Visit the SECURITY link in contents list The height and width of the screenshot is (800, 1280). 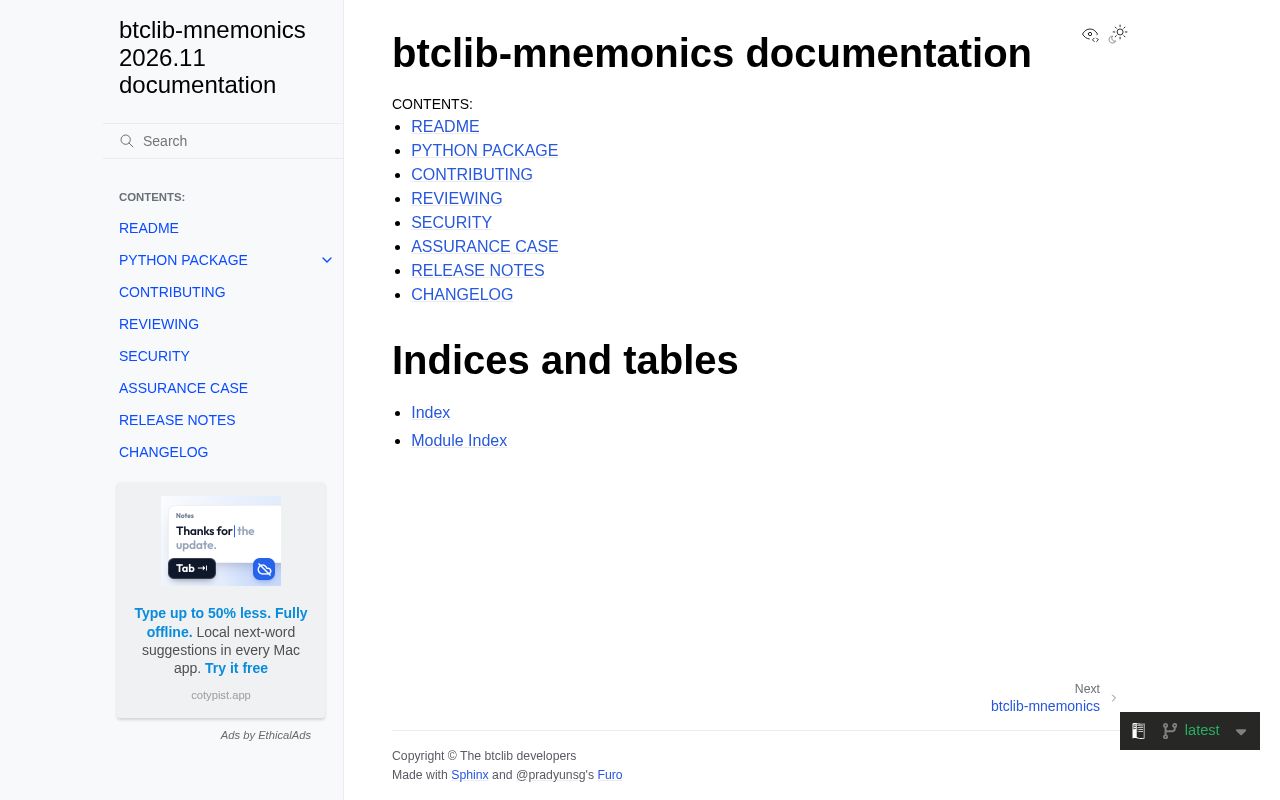tap(451, 223)
